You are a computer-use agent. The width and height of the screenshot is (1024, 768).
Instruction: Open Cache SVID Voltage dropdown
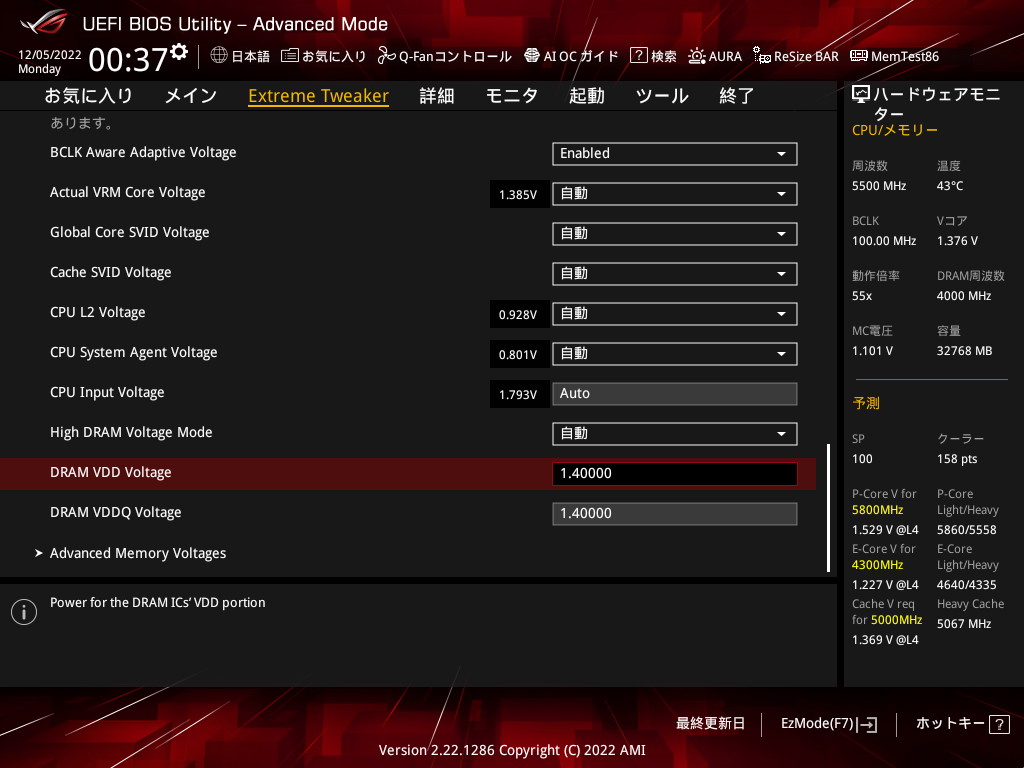(x=675, y=274)
